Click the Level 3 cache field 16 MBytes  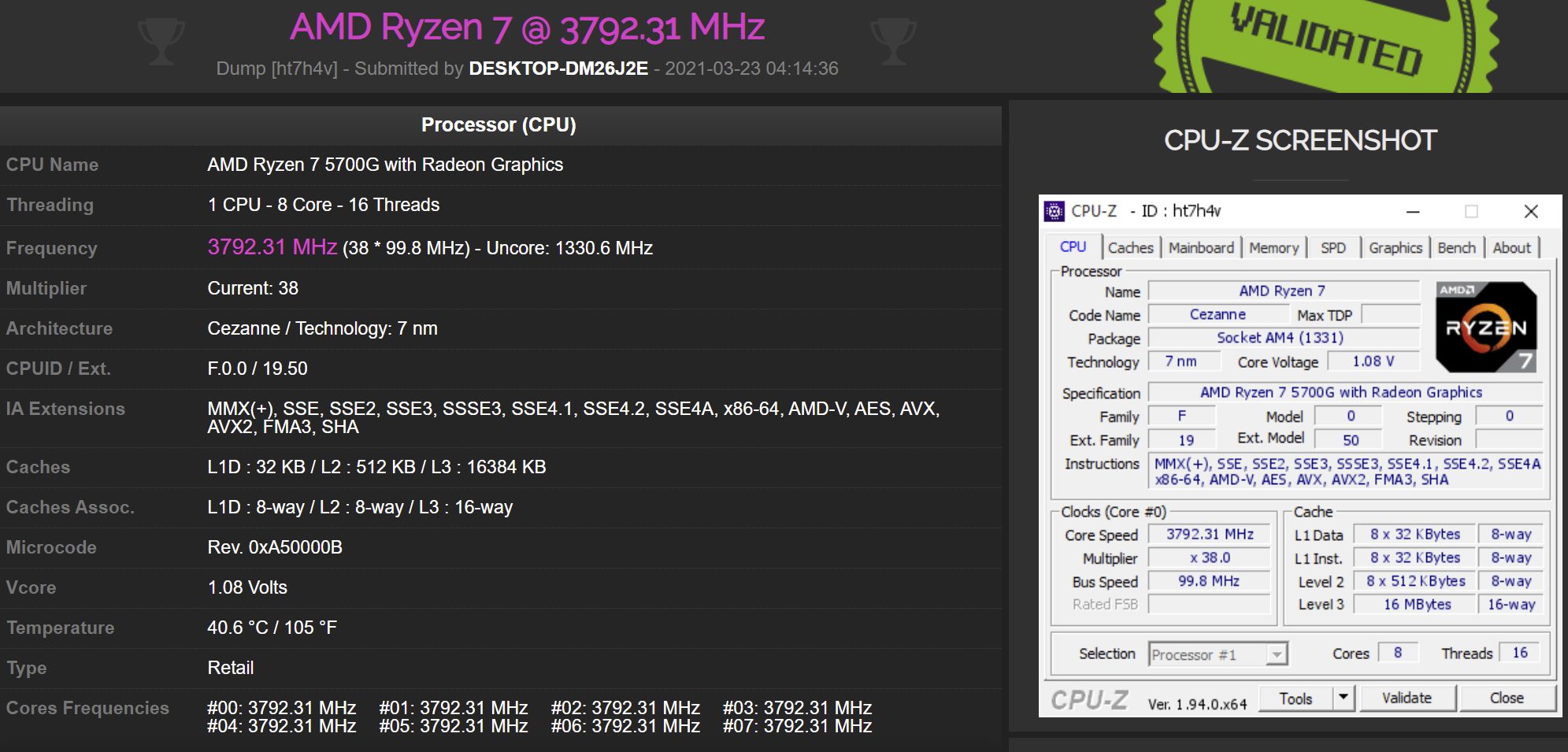pyautogui.click(x=1415, y=605)
